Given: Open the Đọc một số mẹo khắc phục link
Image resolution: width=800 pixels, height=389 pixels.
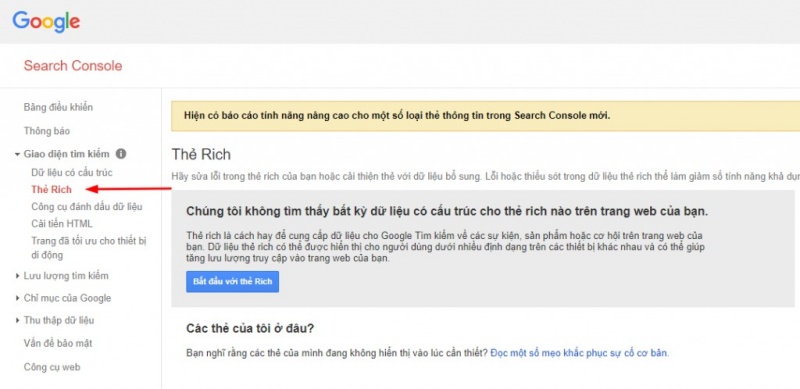Looking at the screenshot, I should (x=579, y=353).
